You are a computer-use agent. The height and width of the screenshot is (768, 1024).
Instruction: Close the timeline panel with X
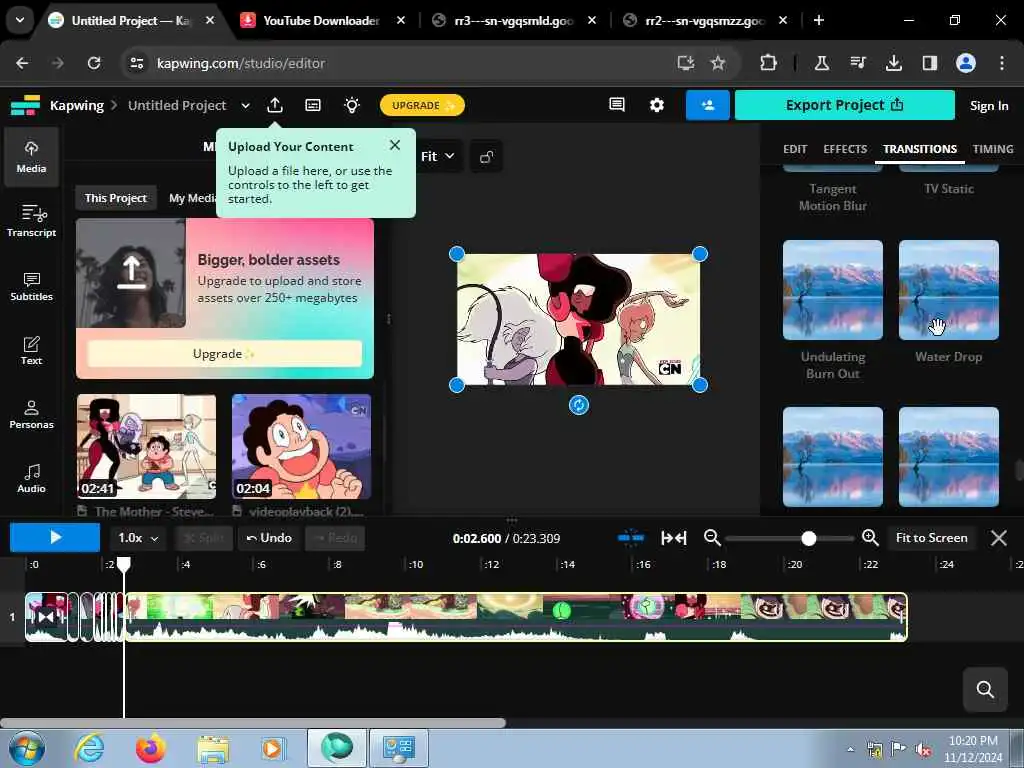pos(999,538)
